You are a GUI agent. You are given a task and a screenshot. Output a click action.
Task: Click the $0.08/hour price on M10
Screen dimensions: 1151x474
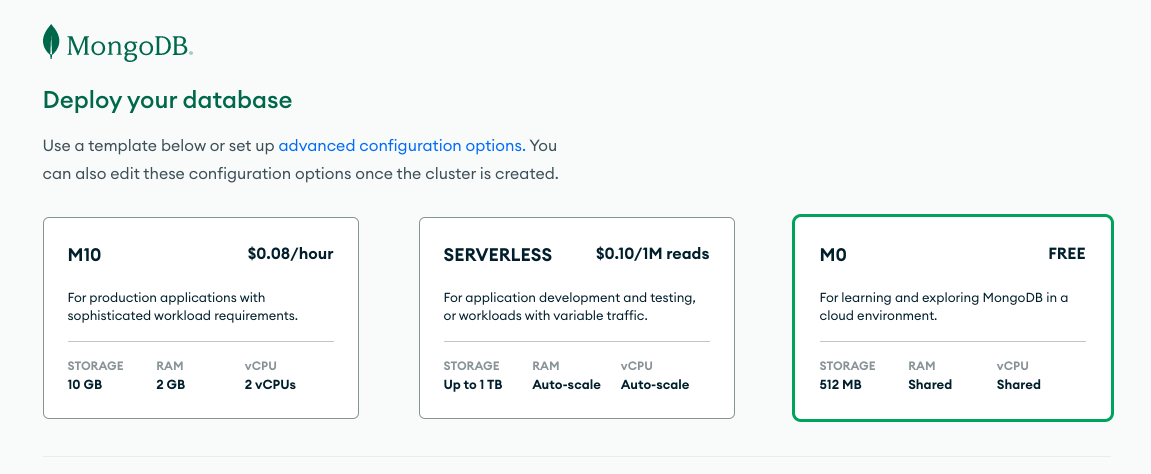coord(290,254)
